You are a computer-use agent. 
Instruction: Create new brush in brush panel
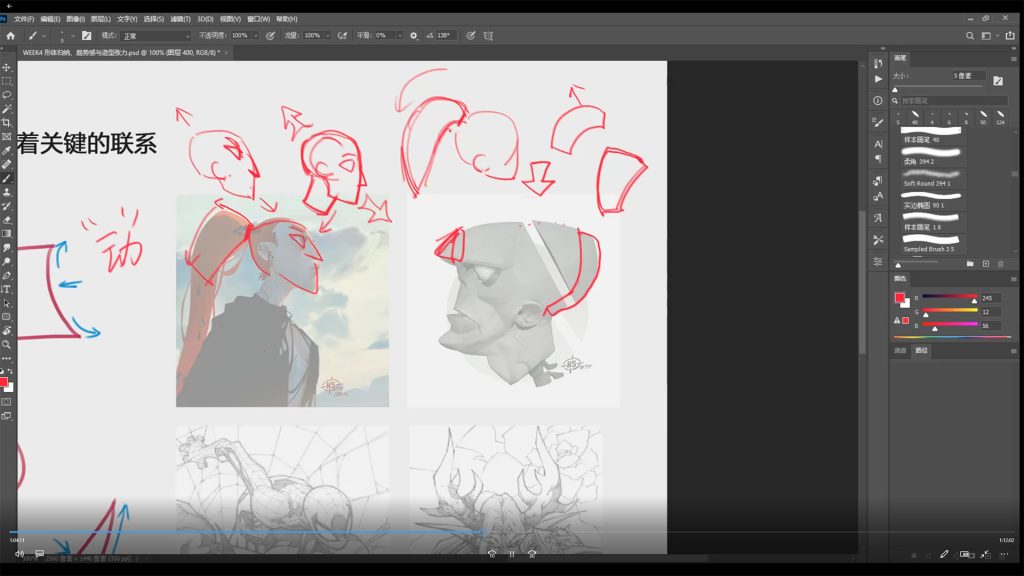click(x=986, y=264)
